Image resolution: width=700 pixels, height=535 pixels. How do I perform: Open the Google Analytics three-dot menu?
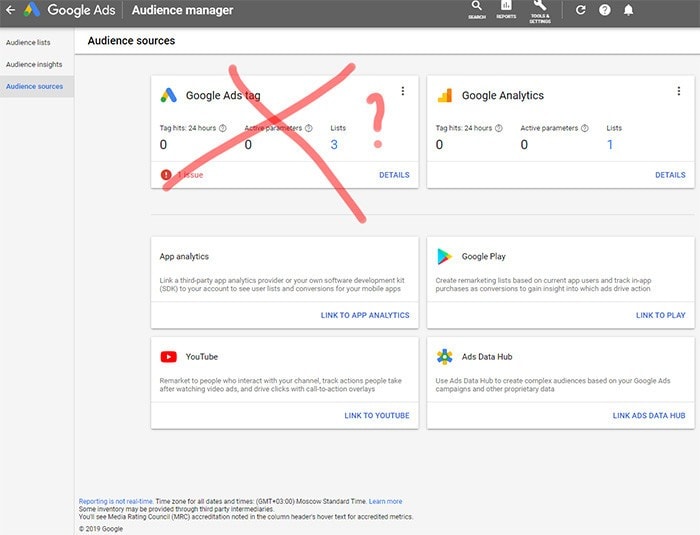(x=679, y=91)
